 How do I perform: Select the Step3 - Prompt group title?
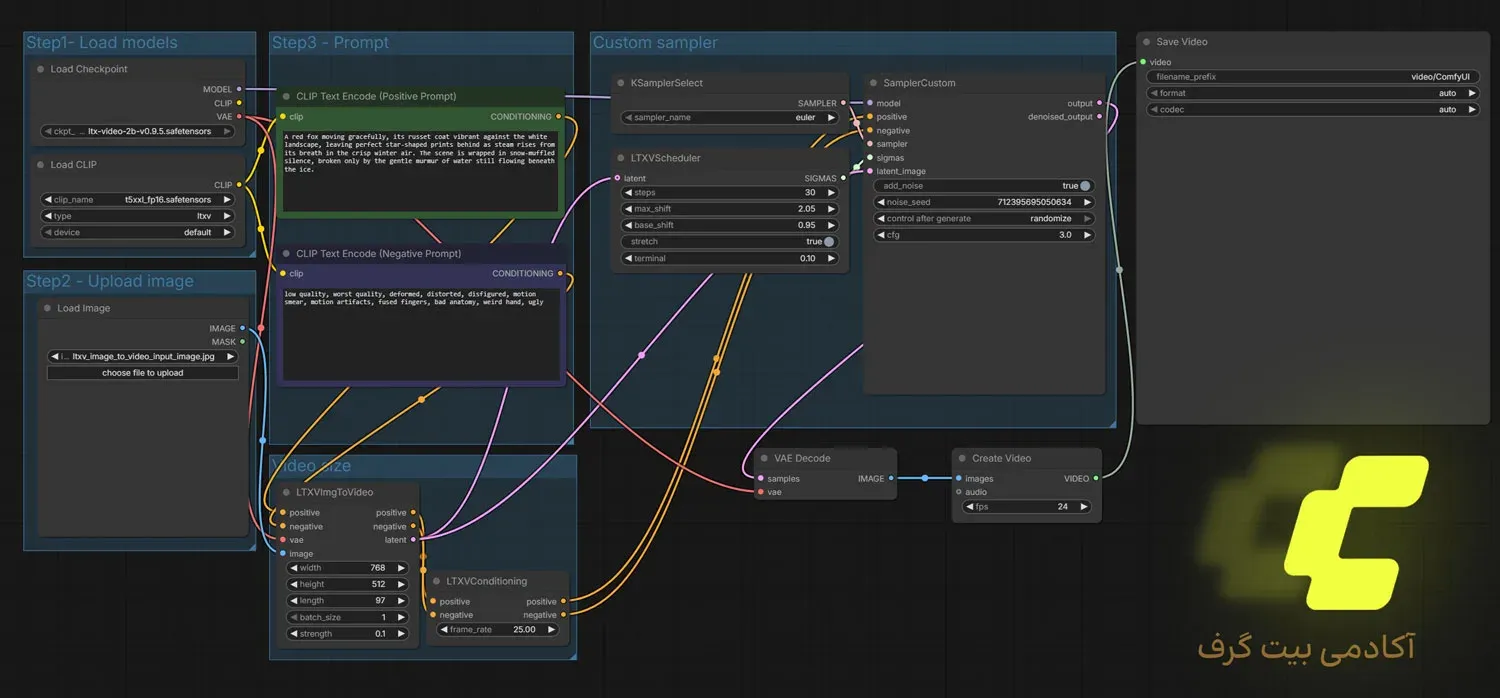331,43
